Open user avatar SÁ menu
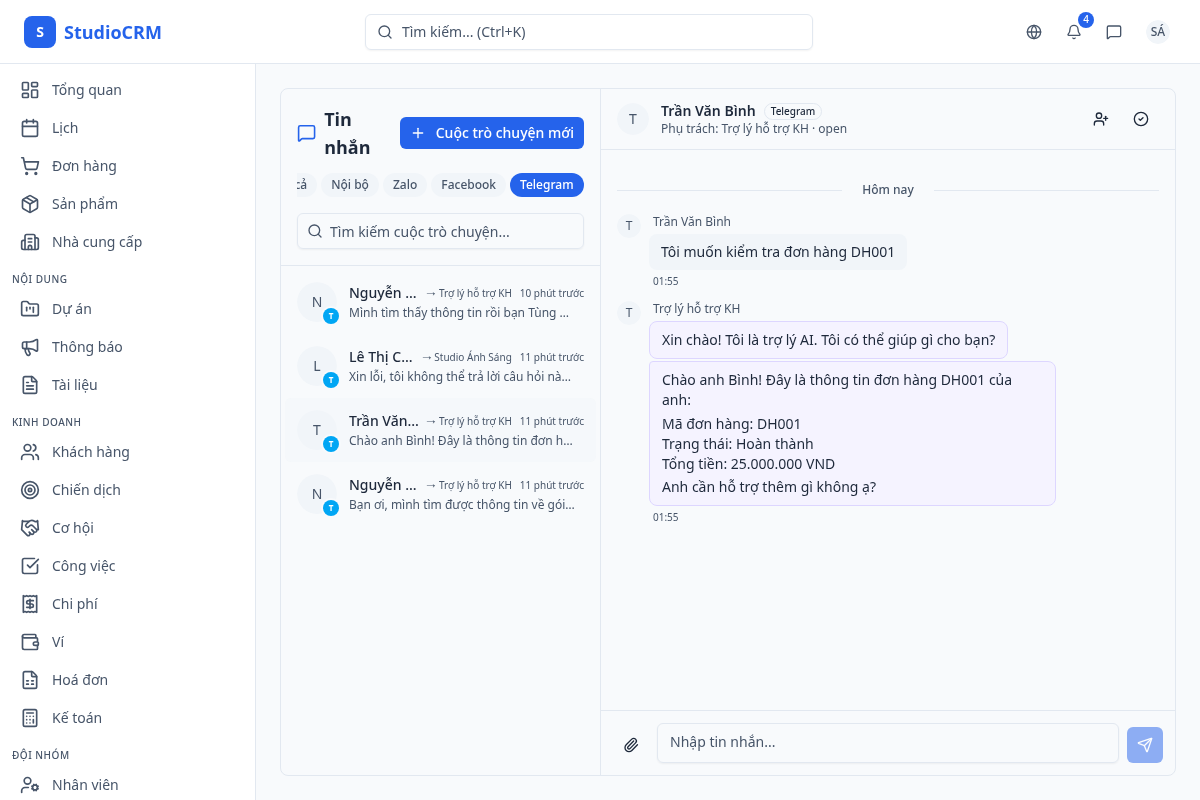 (x=1157, y=32)
